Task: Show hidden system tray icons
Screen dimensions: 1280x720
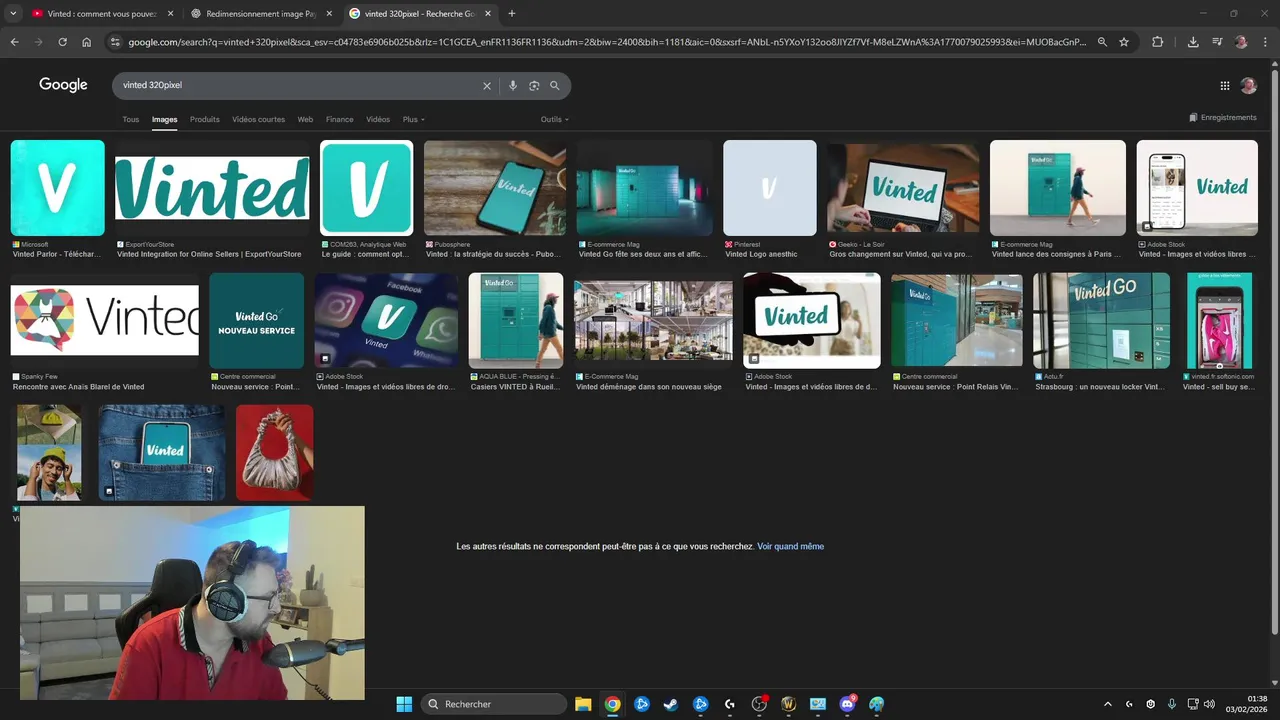Action: [x=1107, y=704]
